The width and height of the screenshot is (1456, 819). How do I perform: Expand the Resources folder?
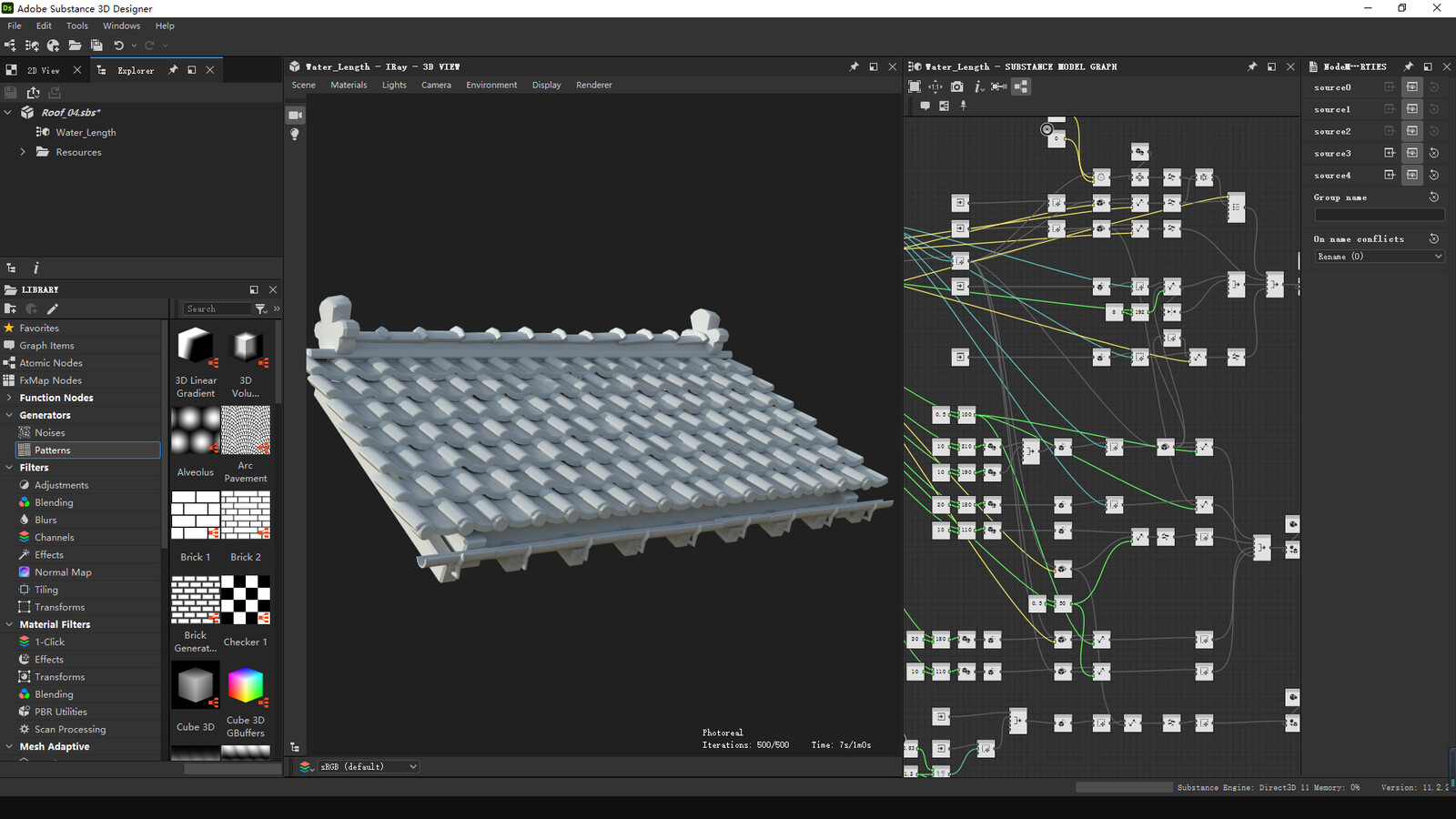pyautogui.click(x=23, y=152)
